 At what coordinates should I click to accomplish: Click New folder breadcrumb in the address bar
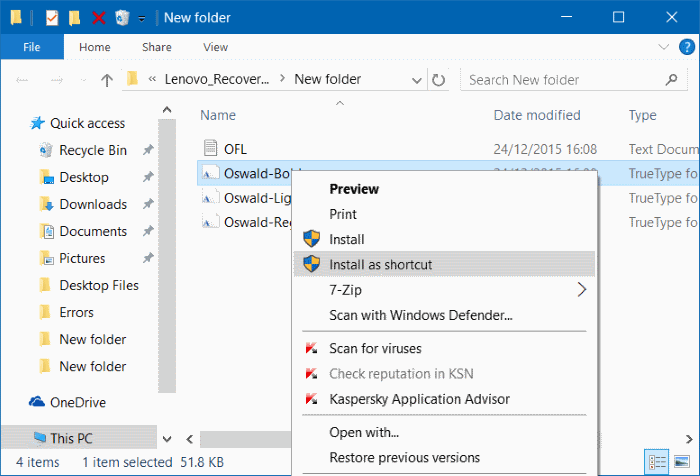point(327,79)
